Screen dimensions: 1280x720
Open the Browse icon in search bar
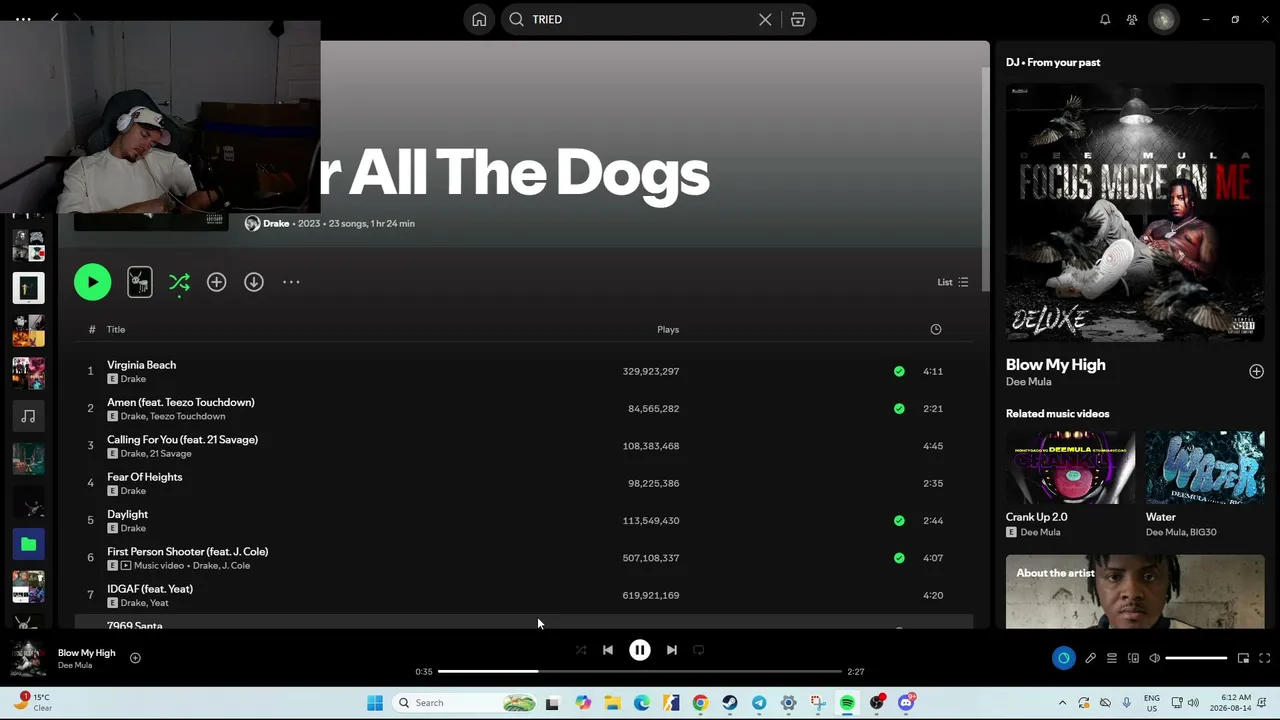798,19
